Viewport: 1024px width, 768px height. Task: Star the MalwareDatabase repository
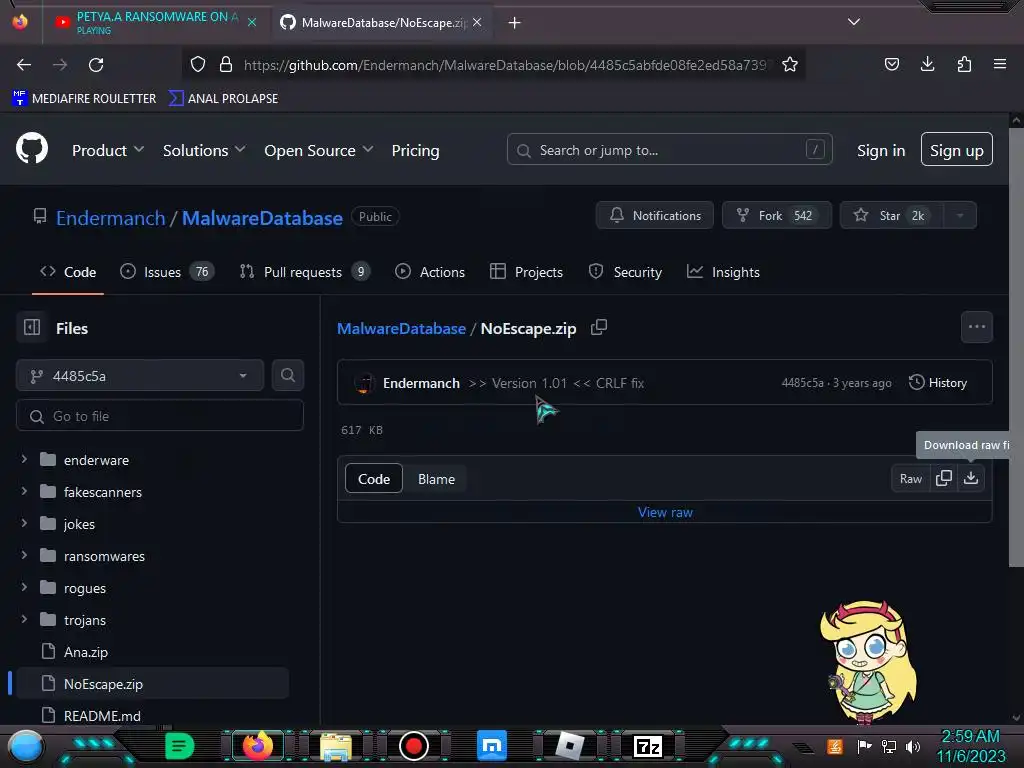coord(892,216)
